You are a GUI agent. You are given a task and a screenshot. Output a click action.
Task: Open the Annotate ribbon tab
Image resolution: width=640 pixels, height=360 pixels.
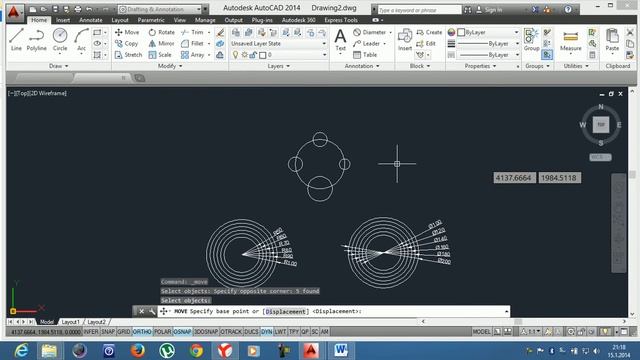(91, 20)
